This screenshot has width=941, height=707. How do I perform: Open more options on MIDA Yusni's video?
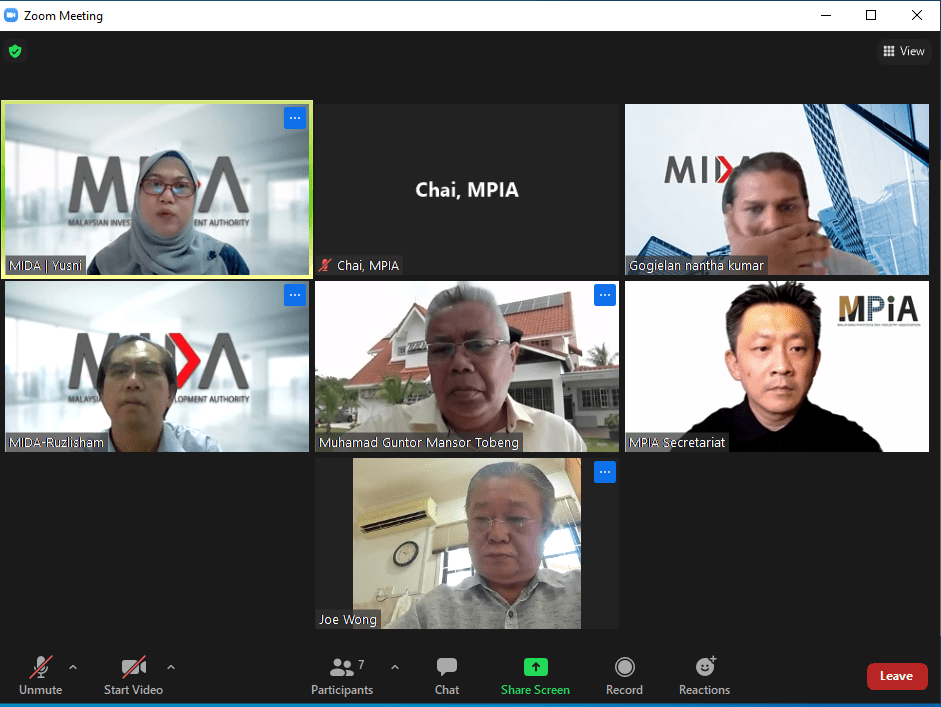294,118
